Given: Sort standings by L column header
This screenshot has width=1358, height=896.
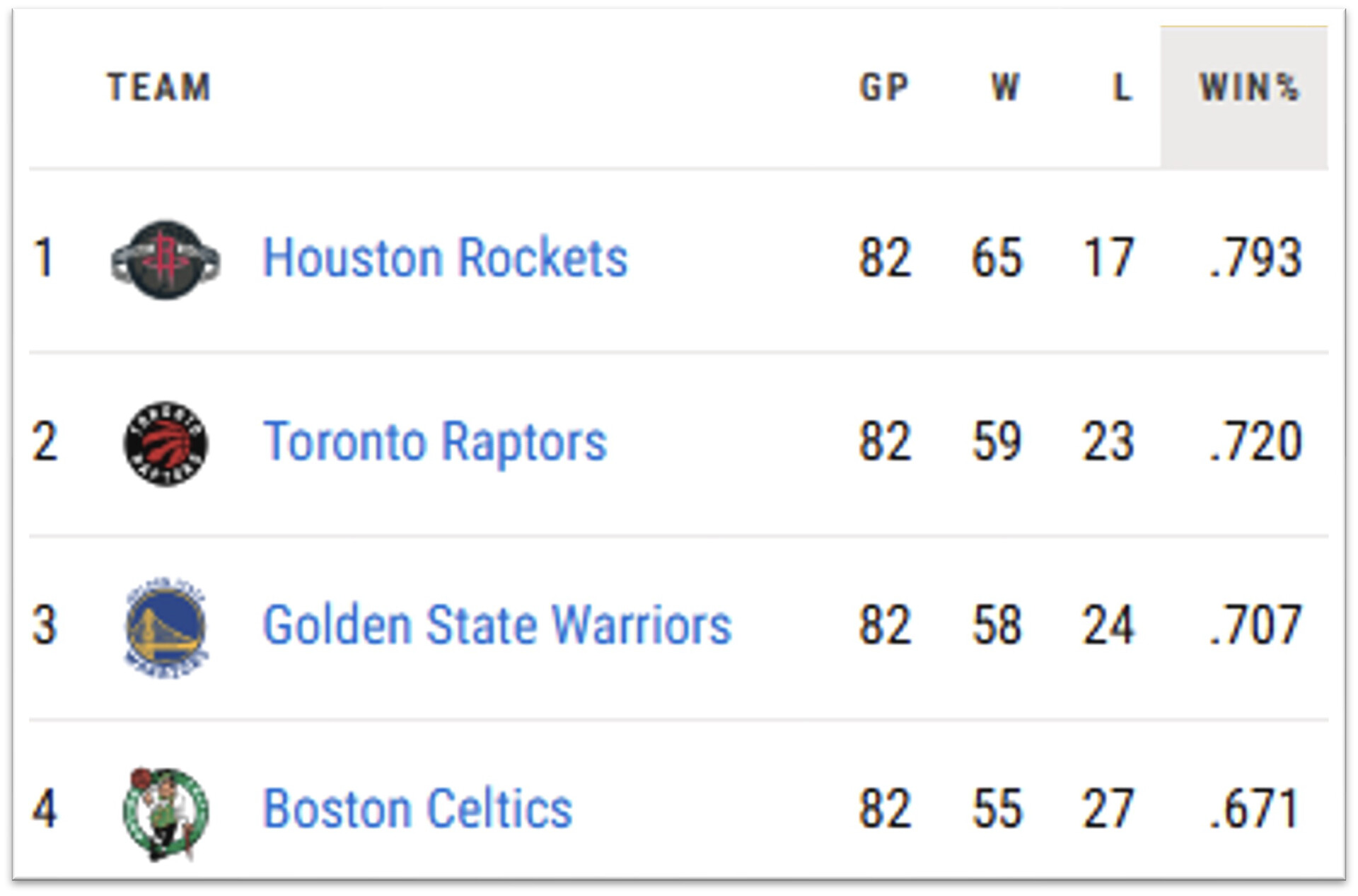Looking at the screenshot, I should tap(1122, 88).
